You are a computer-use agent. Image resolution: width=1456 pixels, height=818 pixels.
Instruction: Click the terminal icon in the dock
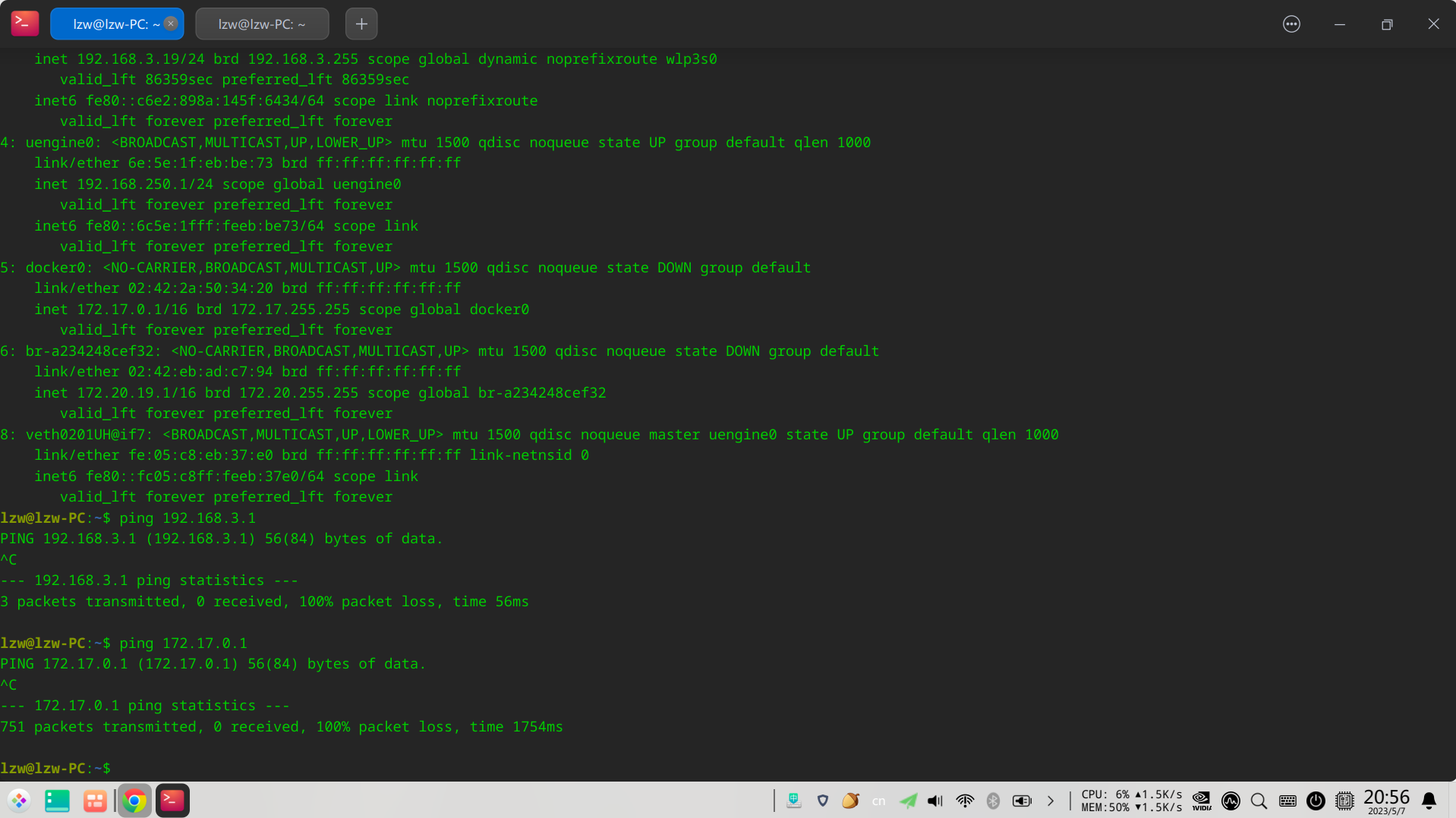(172, 801)
